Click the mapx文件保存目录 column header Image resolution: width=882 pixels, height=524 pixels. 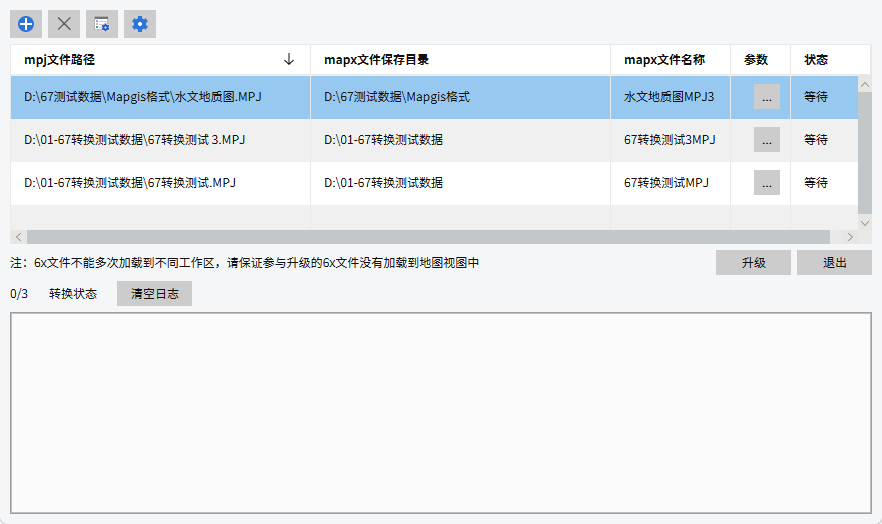pos(460,60)
